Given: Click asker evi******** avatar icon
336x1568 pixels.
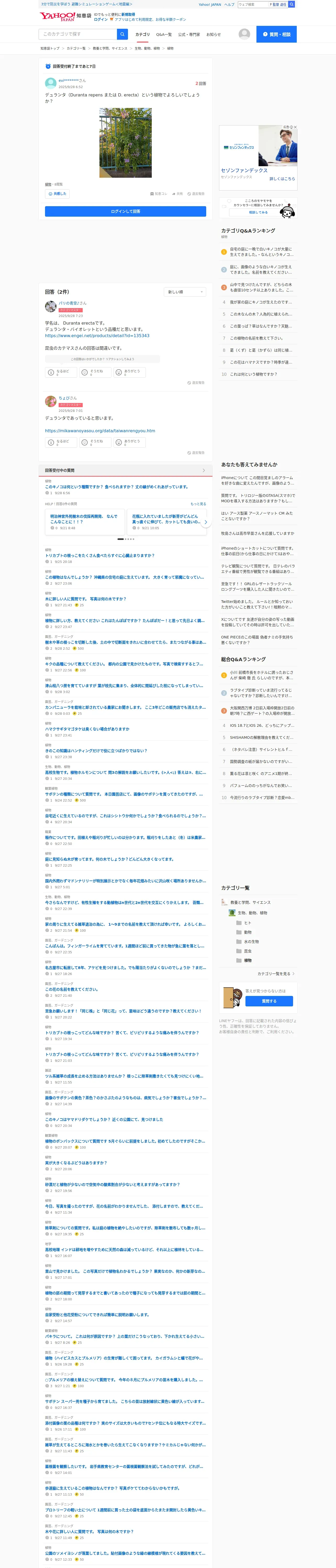Looking at the screenshot, I should click(51, 83).
